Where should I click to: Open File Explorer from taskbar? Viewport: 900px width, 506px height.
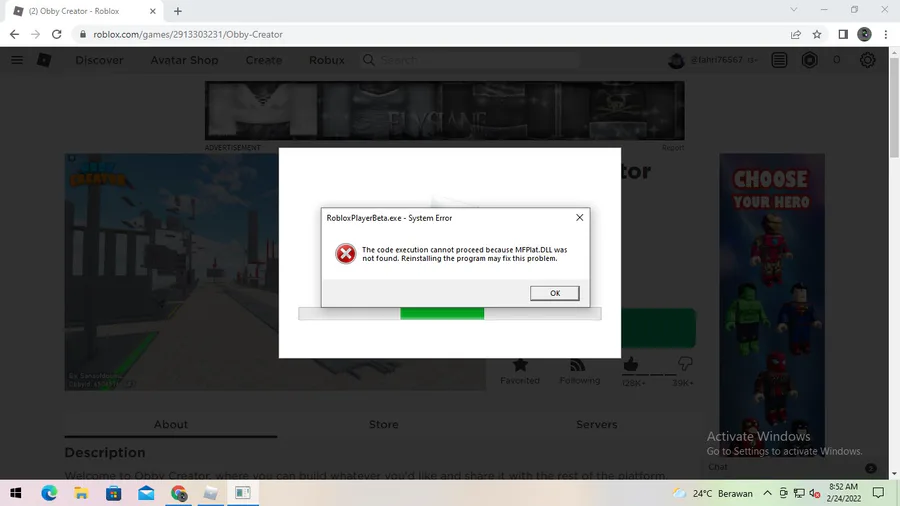[82, 493]
